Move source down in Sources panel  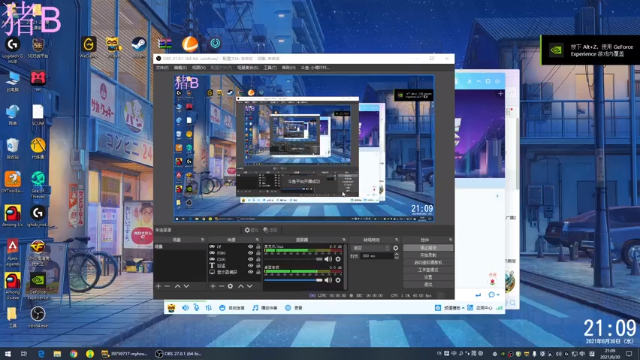(249, 287)
